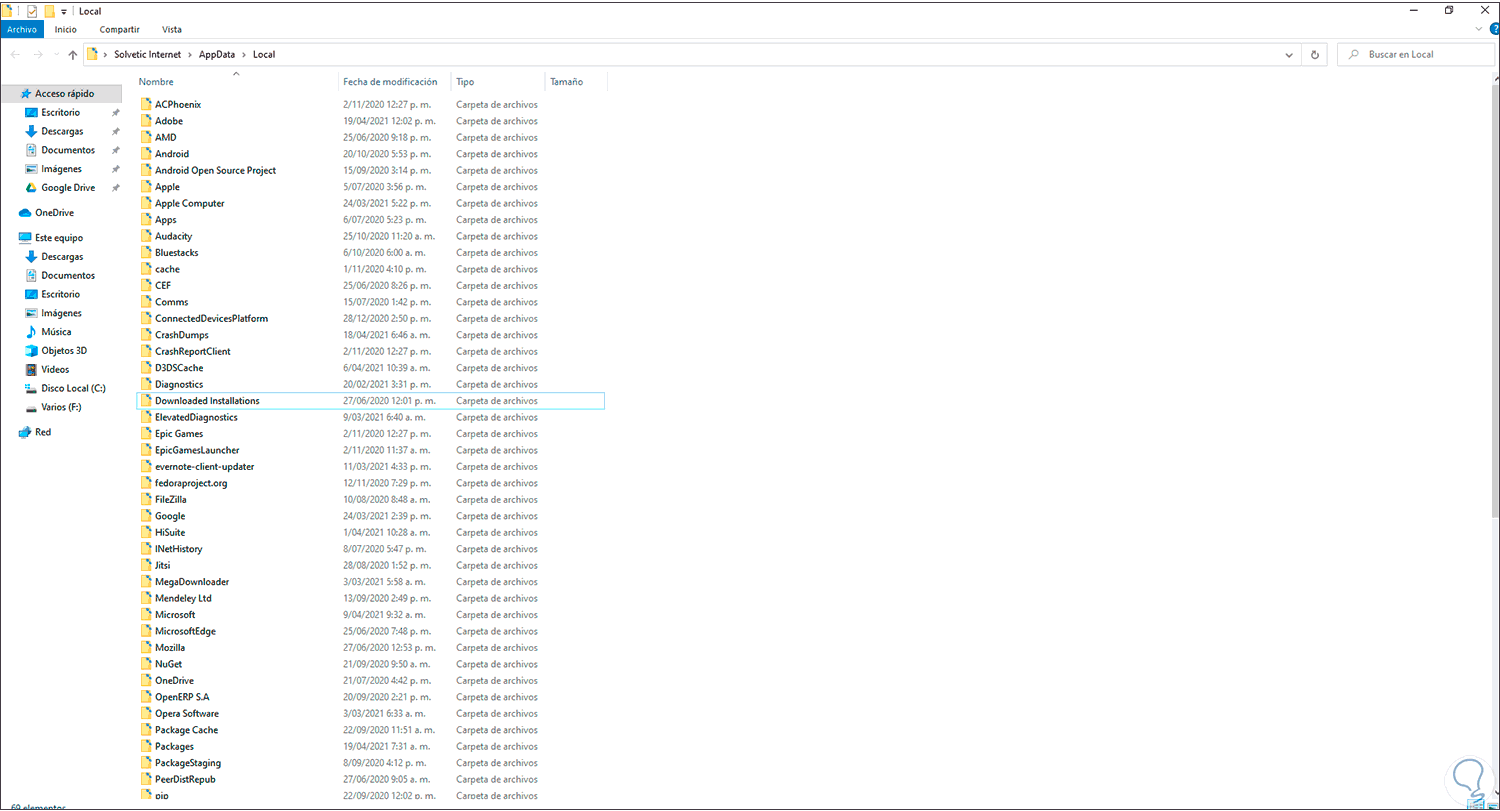Click the Local breadcrumb in address bar
The width and height of the screenshot is (1500, 811).
[x=264, y=55]
